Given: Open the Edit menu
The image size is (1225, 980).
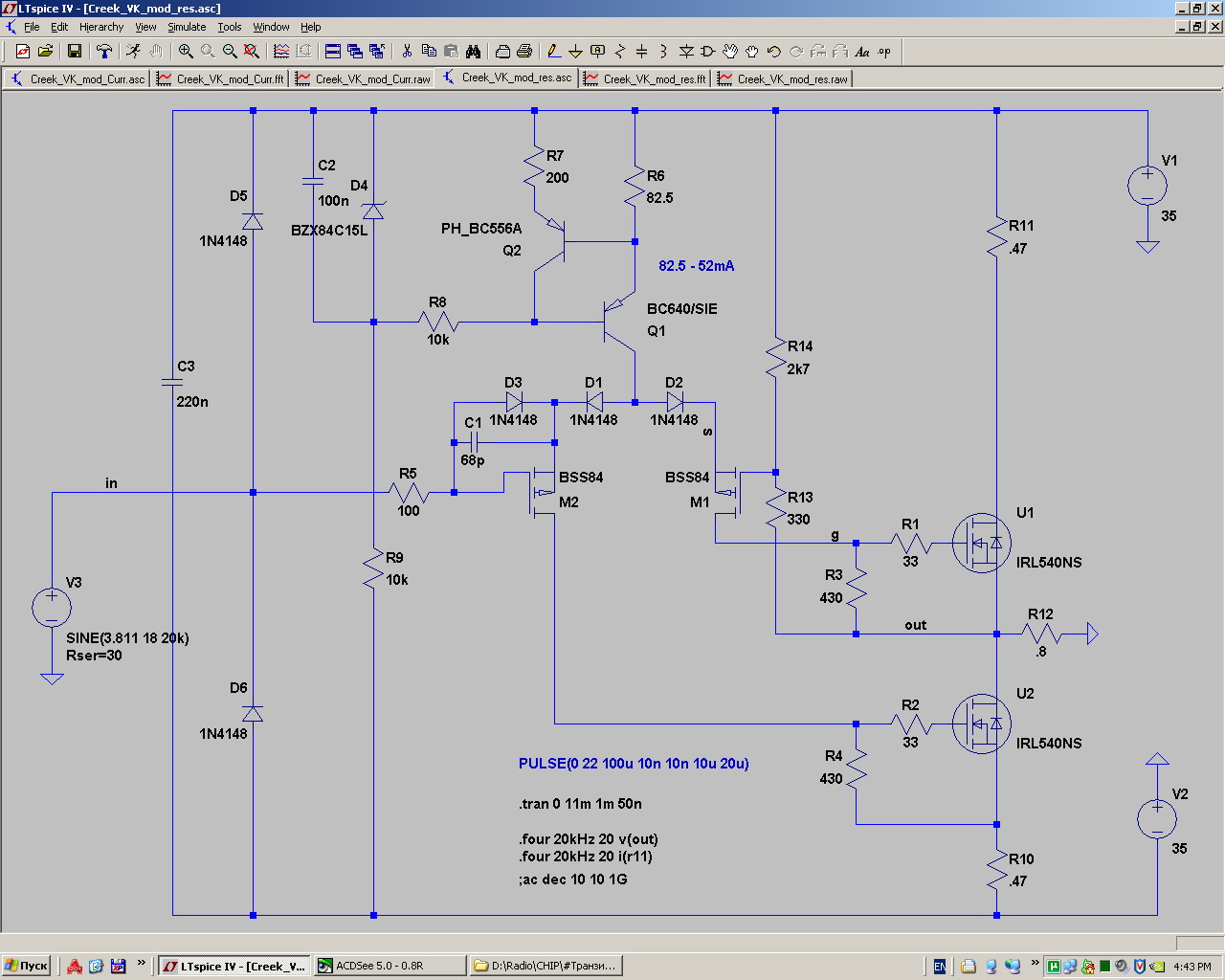Looking at the screenshot, I should 59,27.
